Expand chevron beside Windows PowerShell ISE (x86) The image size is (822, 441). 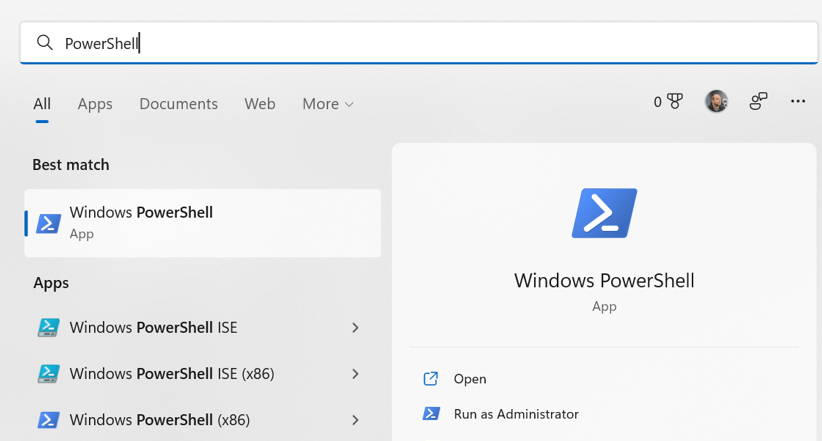coord(355,374)
